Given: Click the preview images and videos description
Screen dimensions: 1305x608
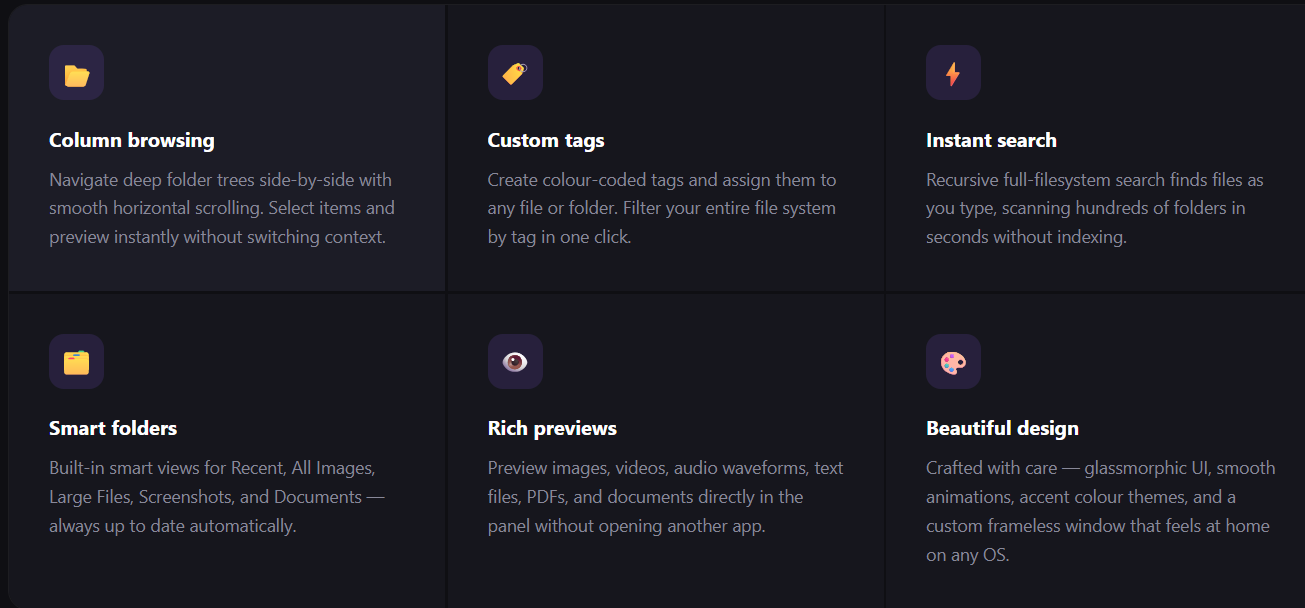Looking at the screenshot, I should point(666,497).
